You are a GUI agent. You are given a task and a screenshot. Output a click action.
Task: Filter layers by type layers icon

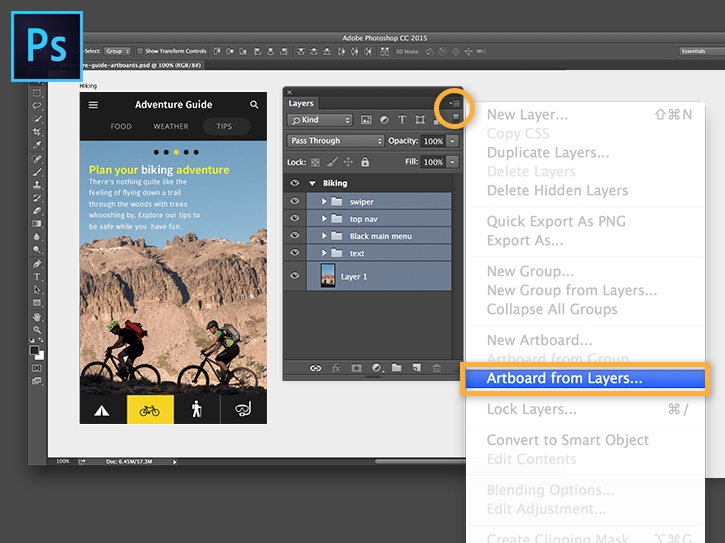tap(400, 120)
